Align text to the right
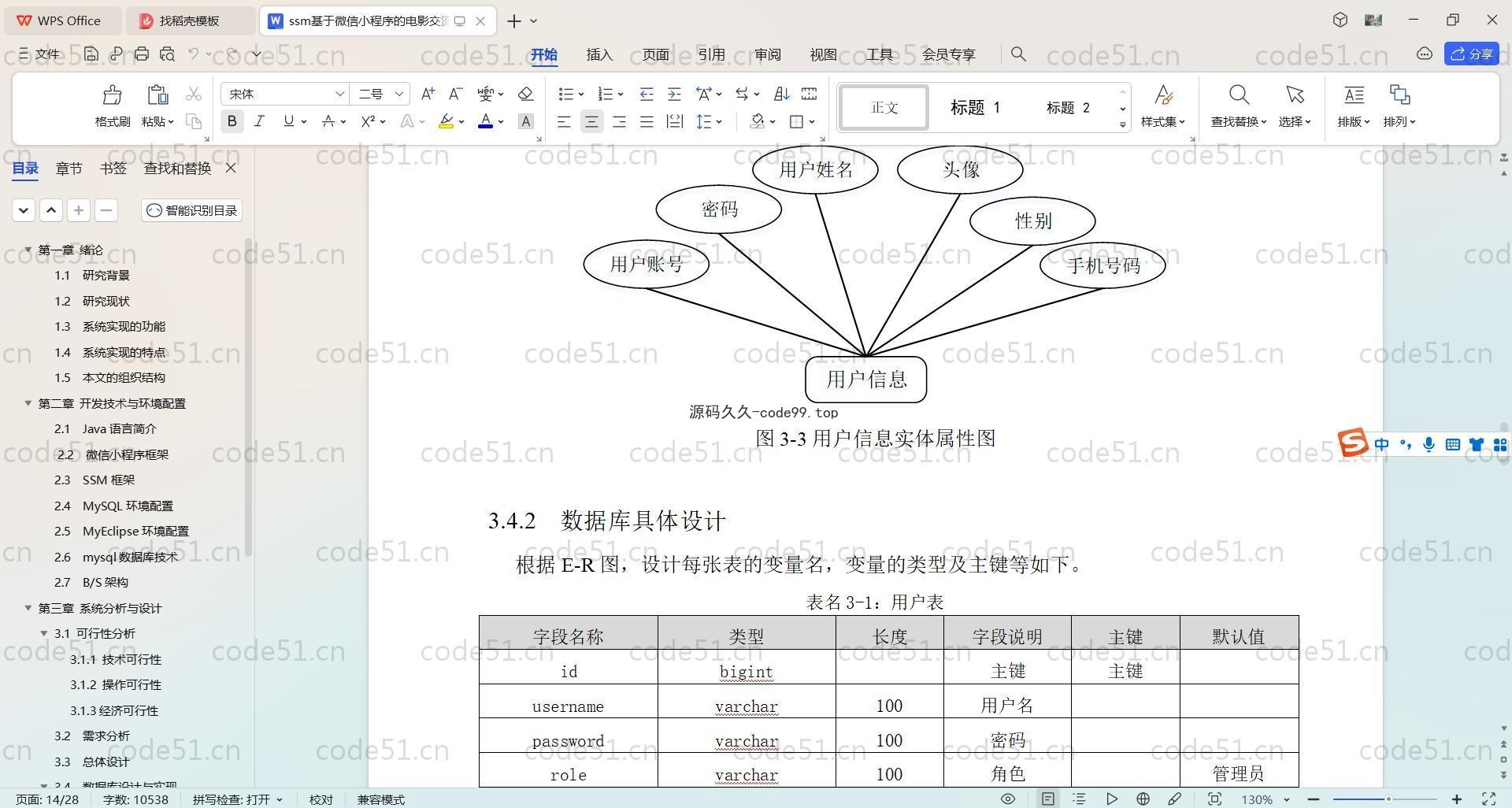The width and height of the screenshot is (1512, 808). tap(619, 121)
